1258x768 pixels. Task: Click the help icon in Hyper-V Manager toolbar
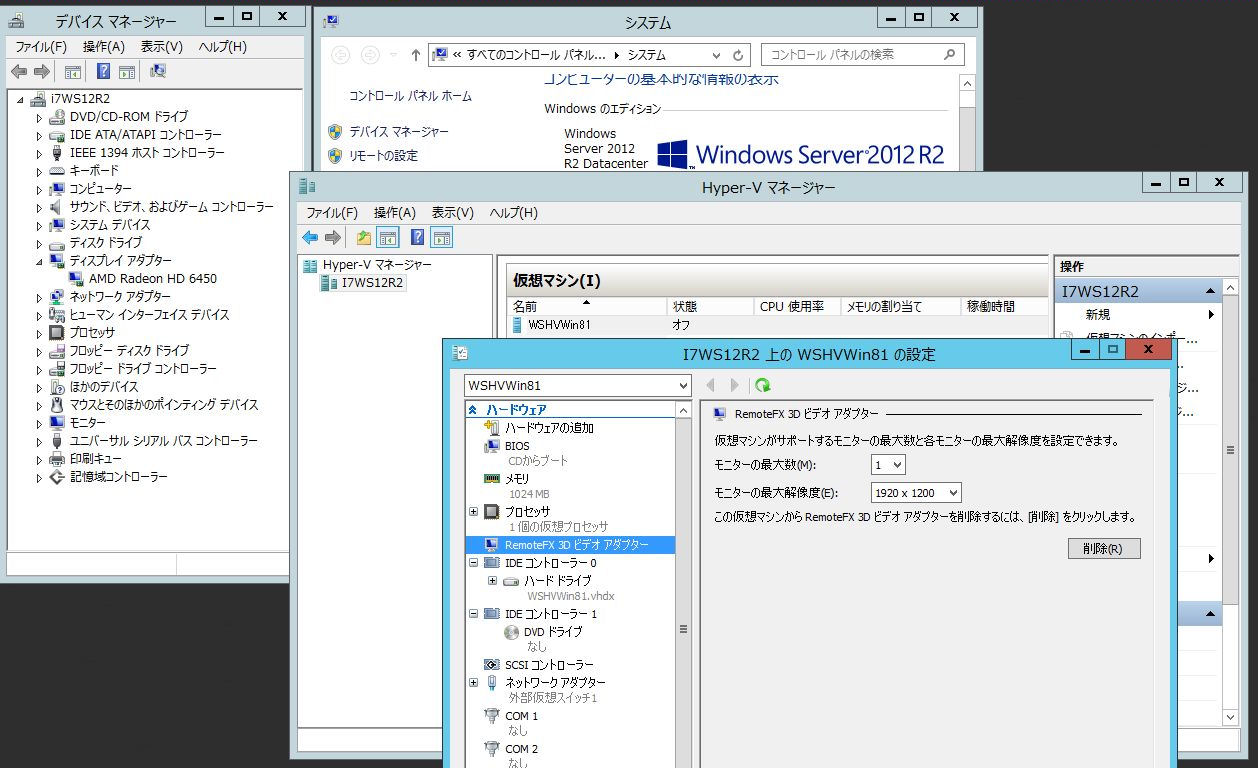(418, 238)
